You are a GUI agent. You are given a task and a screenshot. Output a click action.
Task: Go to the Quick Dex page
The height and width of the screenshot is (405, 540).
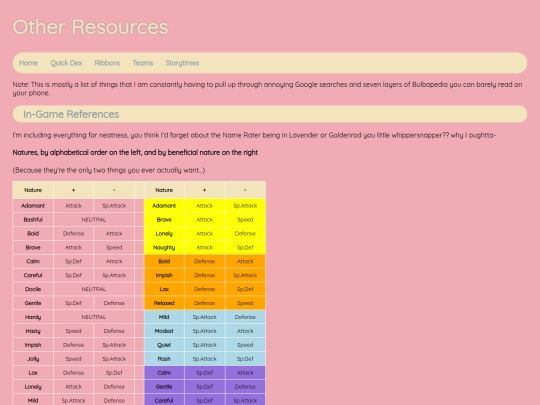[66, 63]
